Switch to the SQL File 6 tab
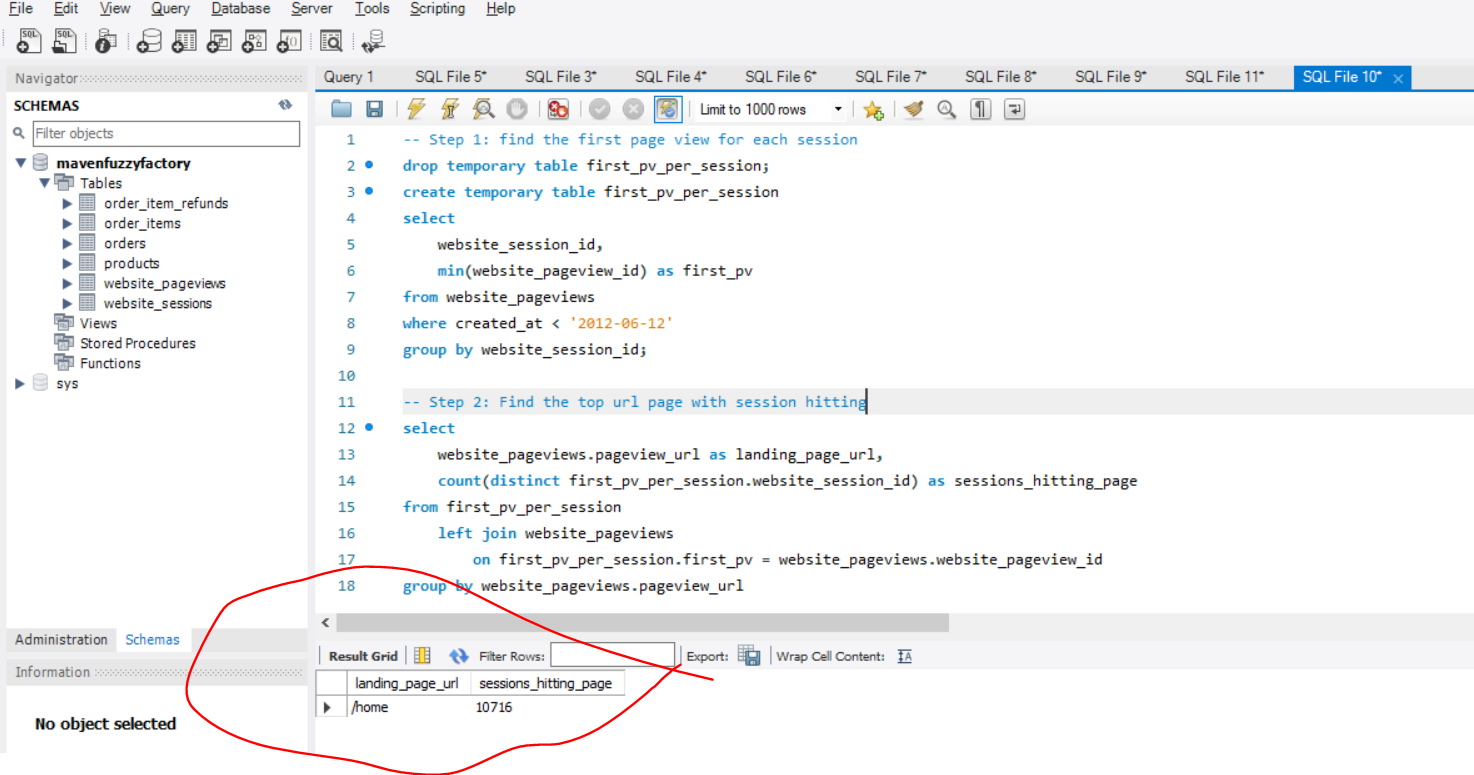Viewport: 1474px width, 775px height. tap(781, 77)
